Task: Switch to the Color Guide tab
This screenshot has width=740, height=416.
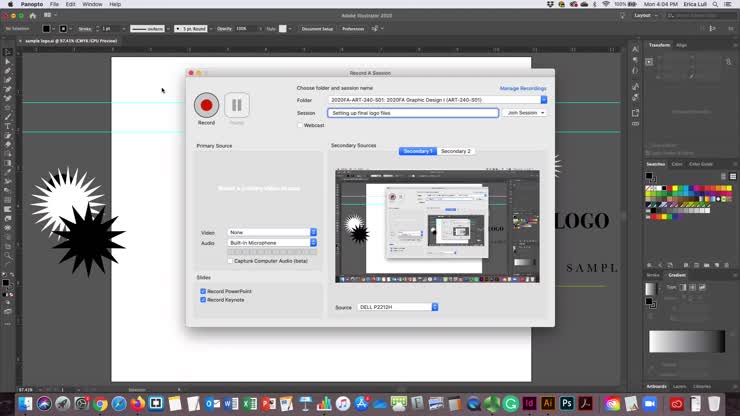Action: click(701, 164)
